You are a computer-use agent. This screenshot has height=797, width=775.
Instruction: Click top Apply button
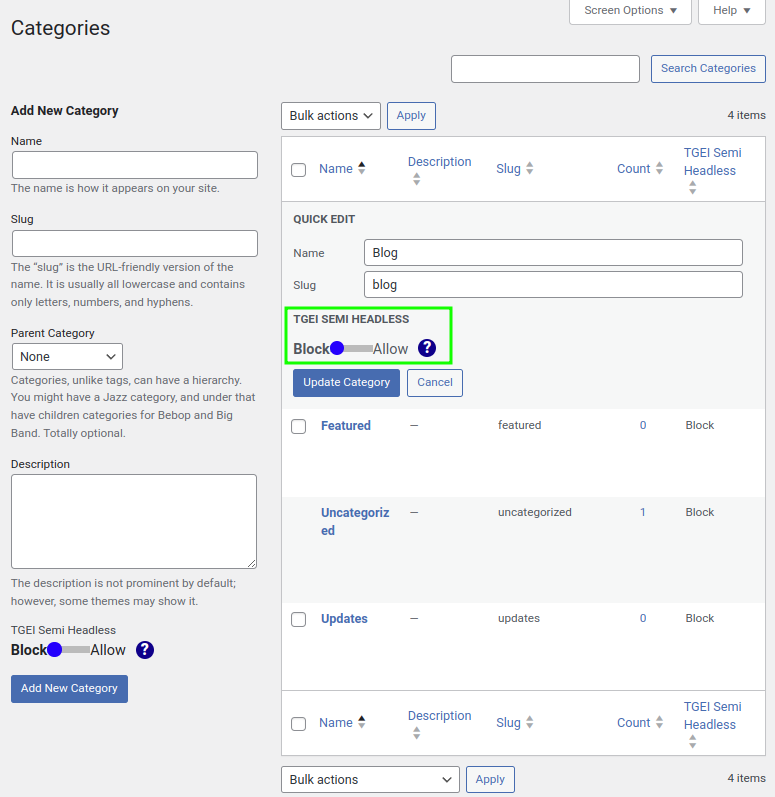[411, 116]
